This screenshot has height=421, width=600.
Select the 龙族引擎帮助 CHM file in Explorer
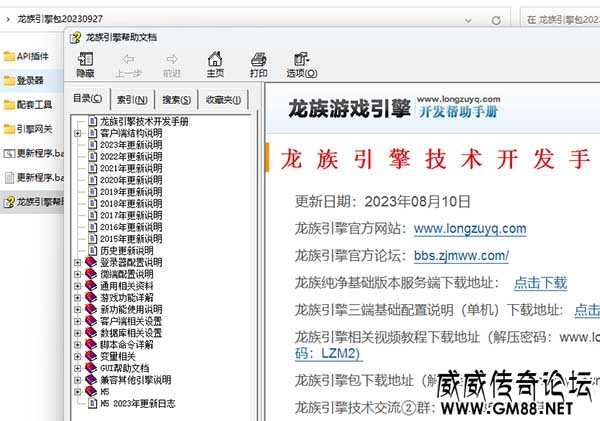pos(33,202)
